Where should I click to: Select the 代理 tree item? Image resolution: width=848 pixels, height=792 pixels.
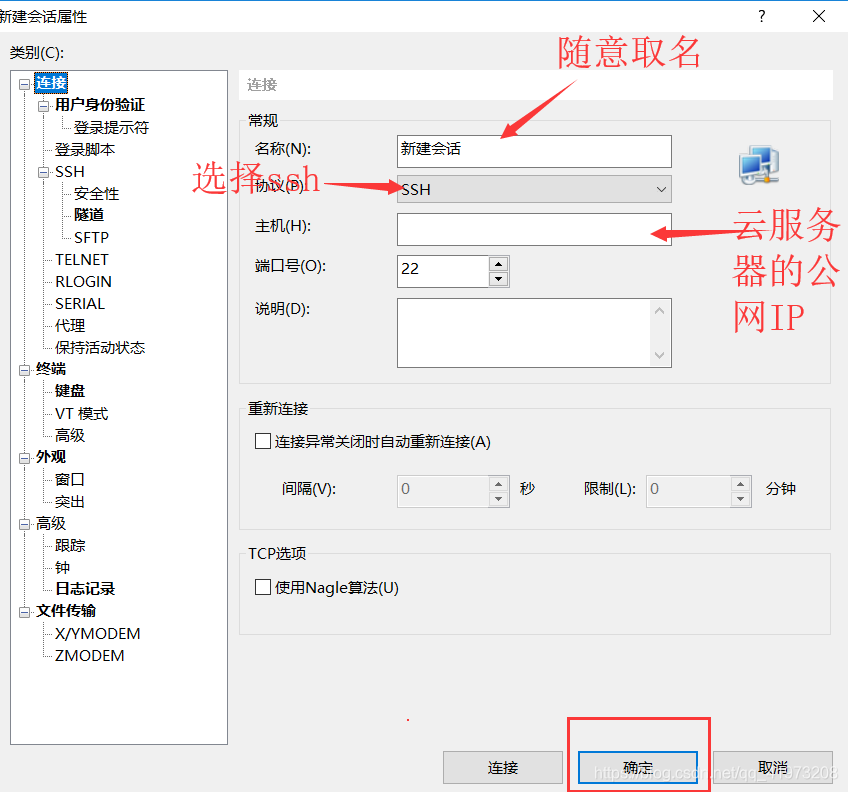(x=70, y=325)
